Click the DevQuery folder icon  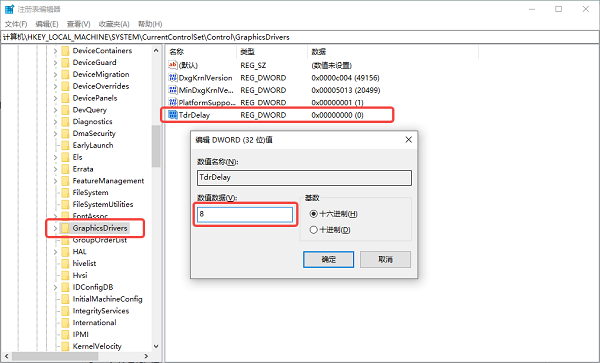(x=65, y=110)
